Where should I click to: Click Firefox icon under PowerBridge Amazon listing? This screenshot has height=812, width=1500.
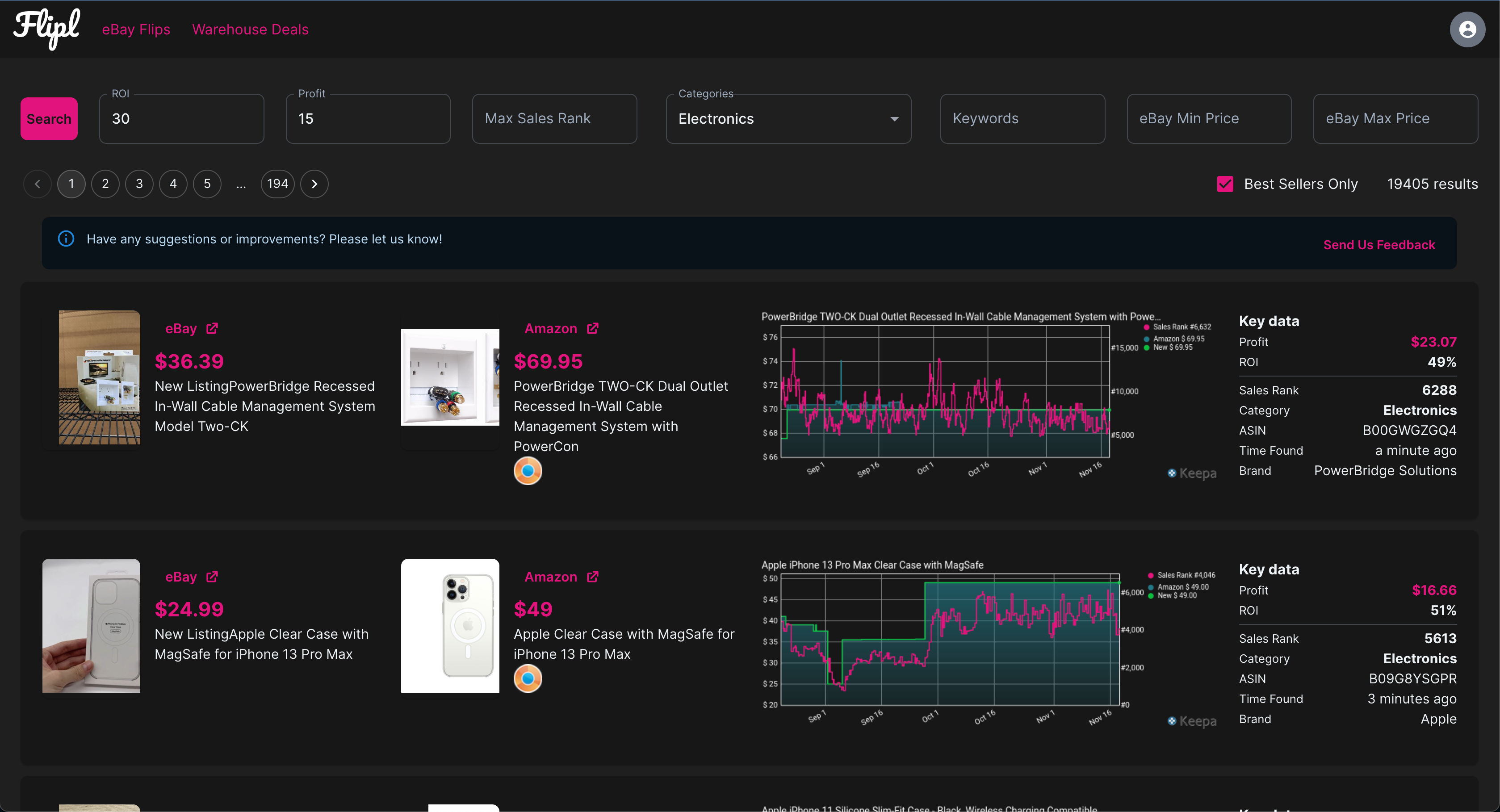(528, 471)
